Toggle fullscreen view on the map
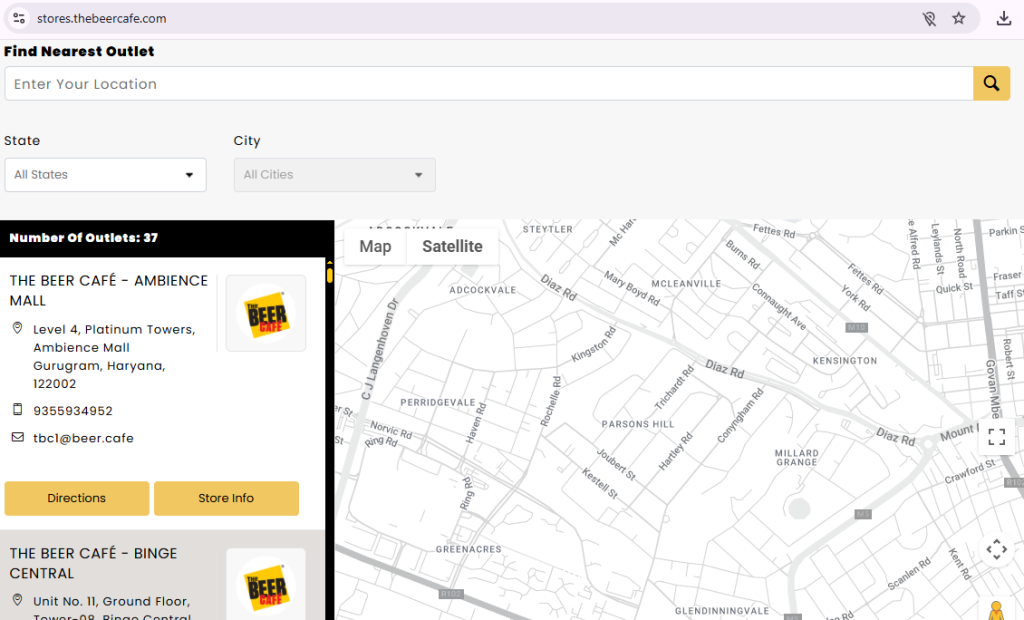This screenshot has width=1024, height=620. (997, 436)
